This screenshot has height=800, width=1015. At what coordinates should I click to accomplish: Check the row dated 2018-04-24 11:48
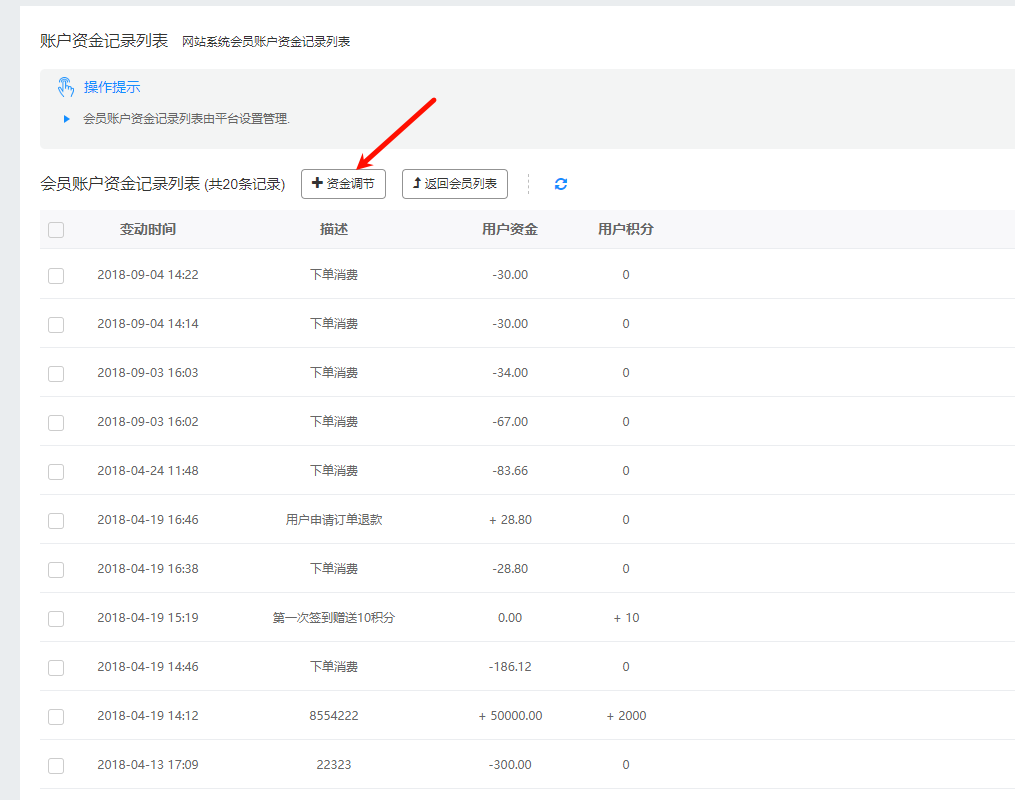coord(56,471)
